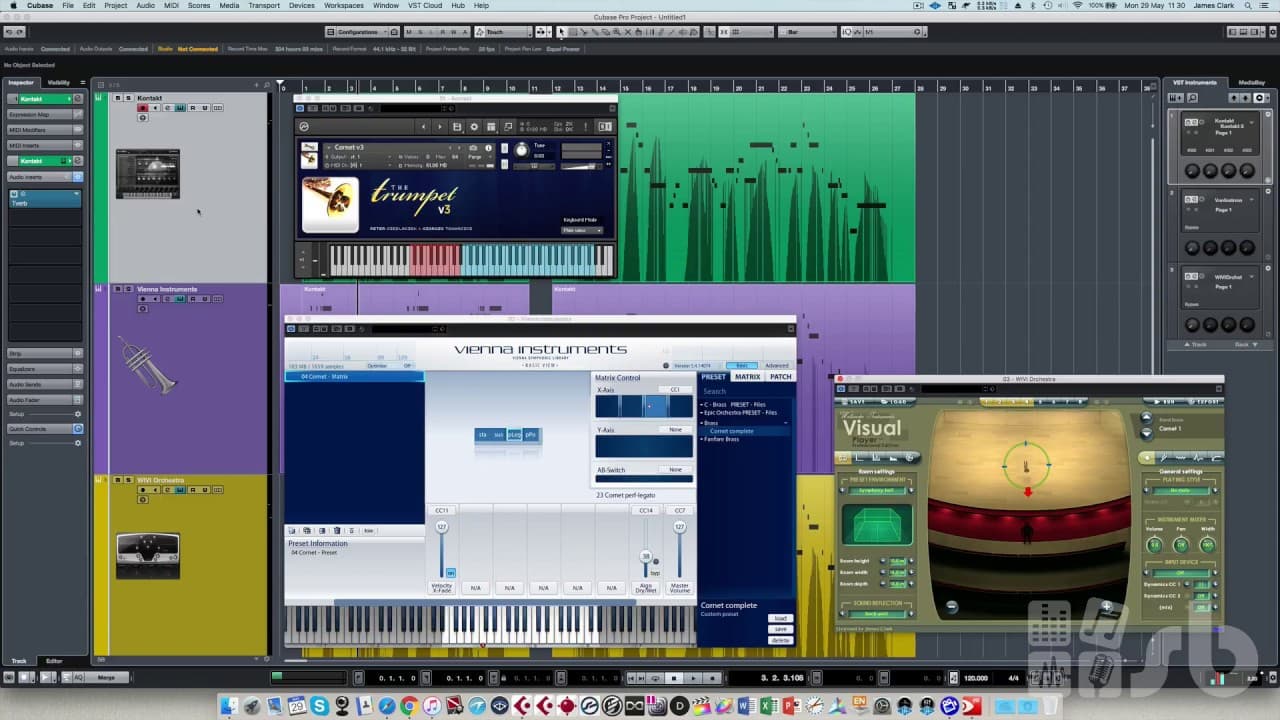Go to next Kontakt preset arrow

click(439, 127)
